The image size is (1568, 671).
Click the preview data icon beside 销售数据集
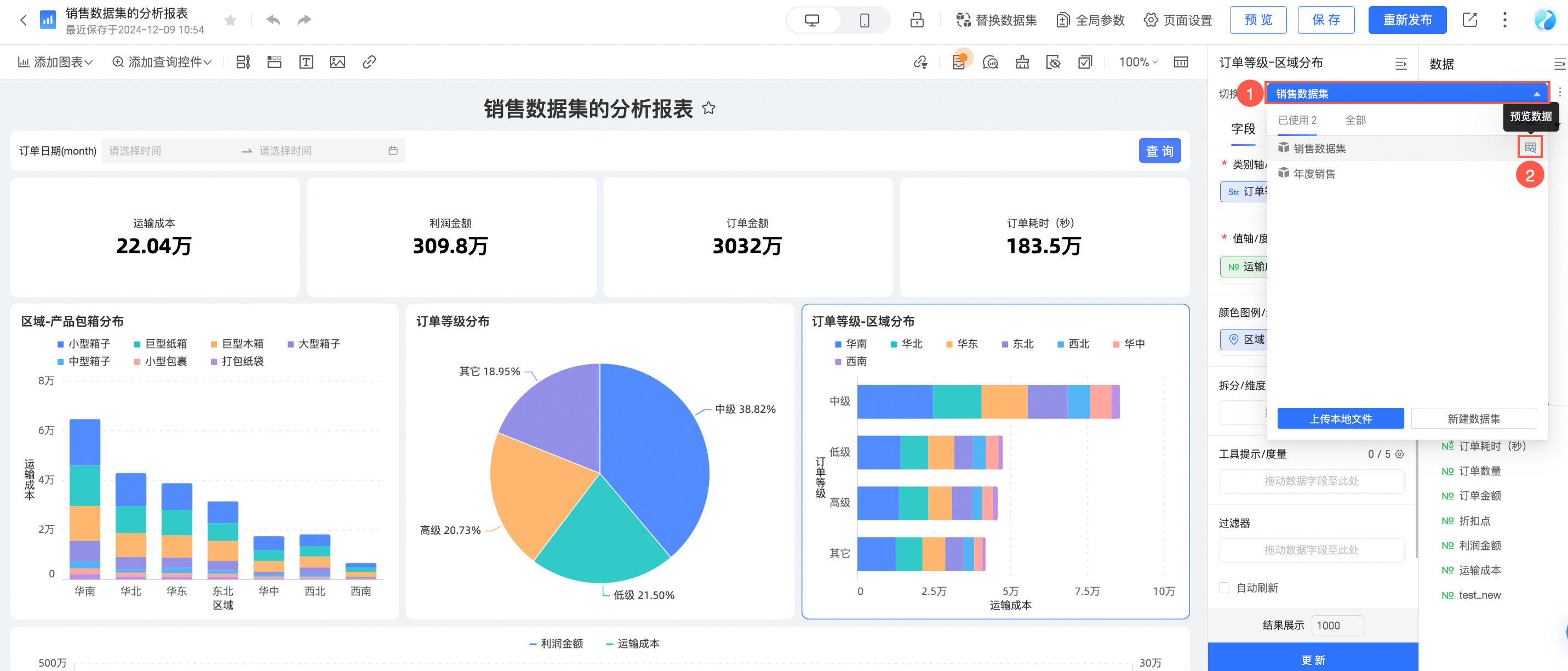coord(1530,147)
